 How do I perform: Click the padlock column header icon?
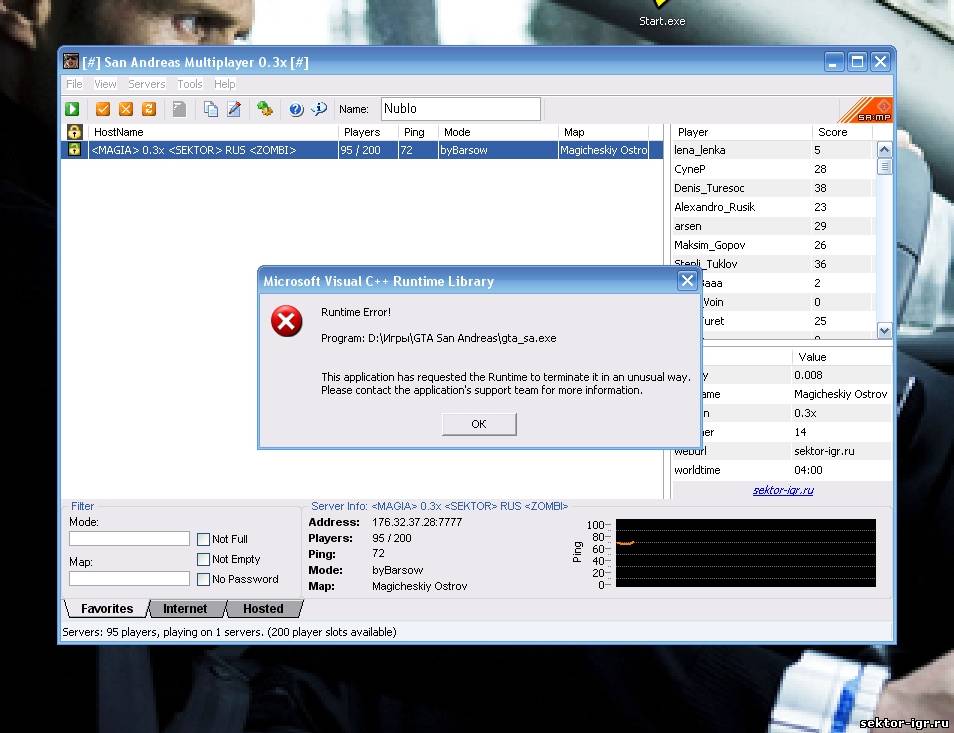[74, 131]
